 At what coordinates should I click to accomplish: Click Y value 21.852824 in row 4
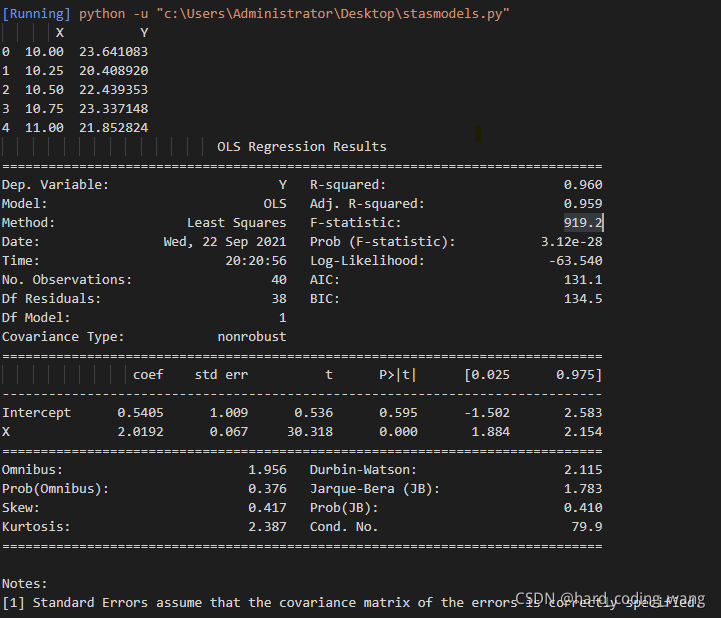114,127
